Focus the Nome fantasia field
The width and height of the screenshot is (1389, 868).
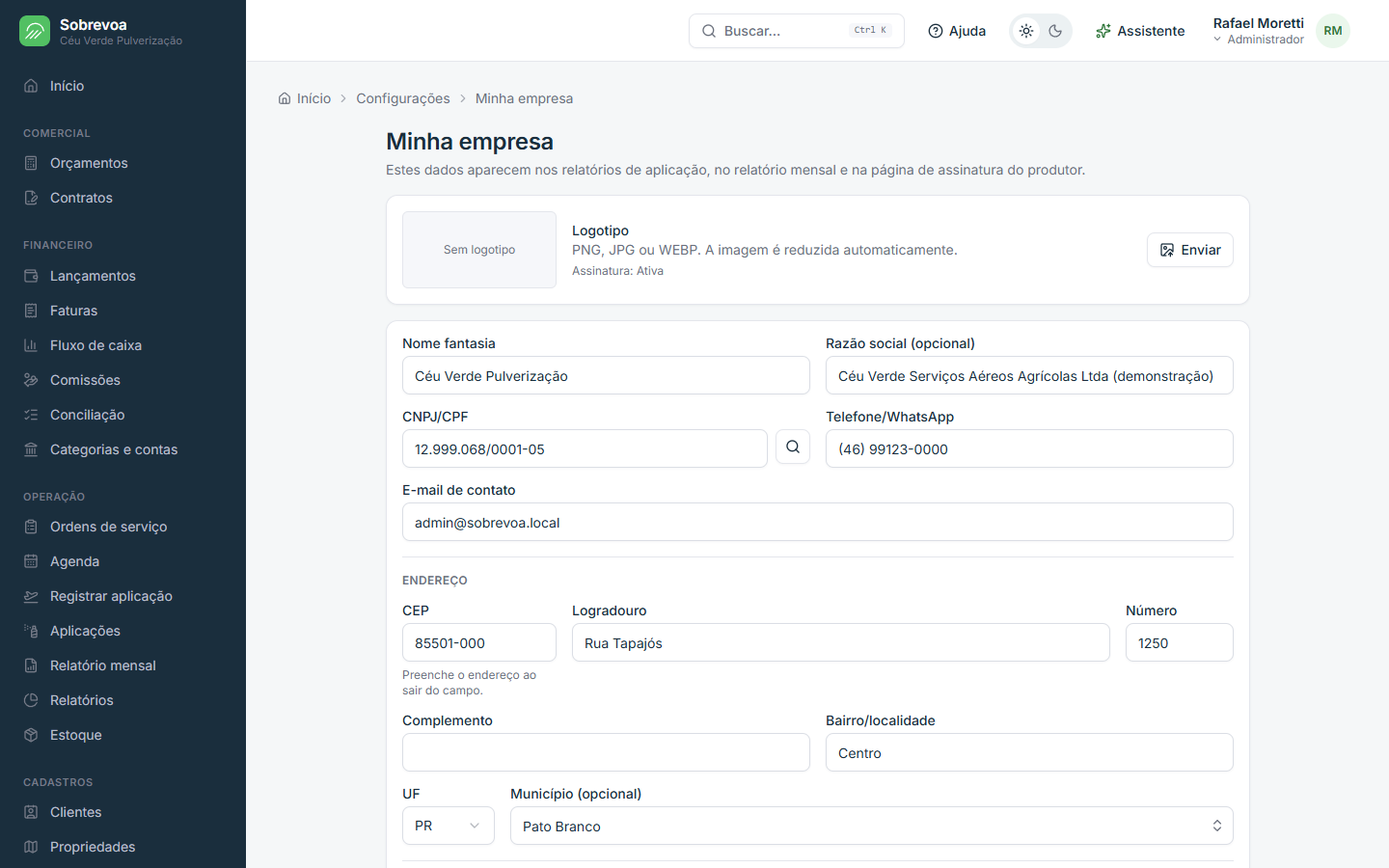pyautogui.click(x=606, y=375)
